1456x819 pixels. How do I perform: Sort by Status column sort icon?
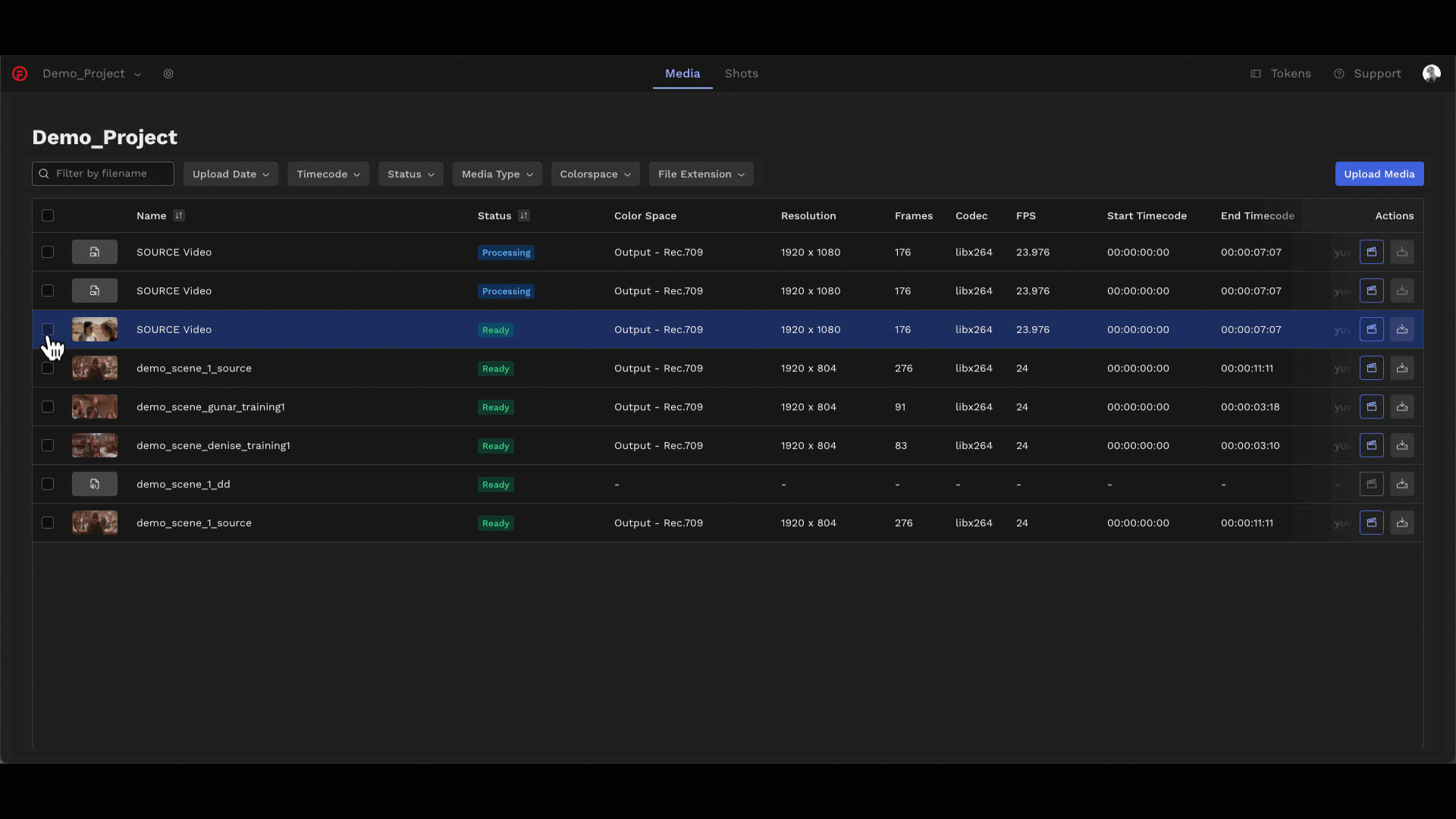(524, 215)
